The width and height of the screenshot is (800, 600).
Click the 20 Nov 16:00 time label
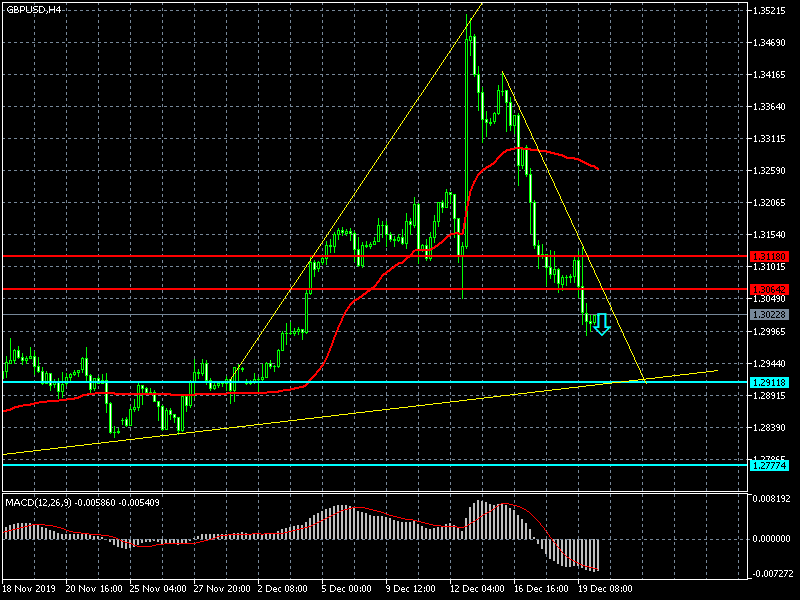(x=94, y=588)
